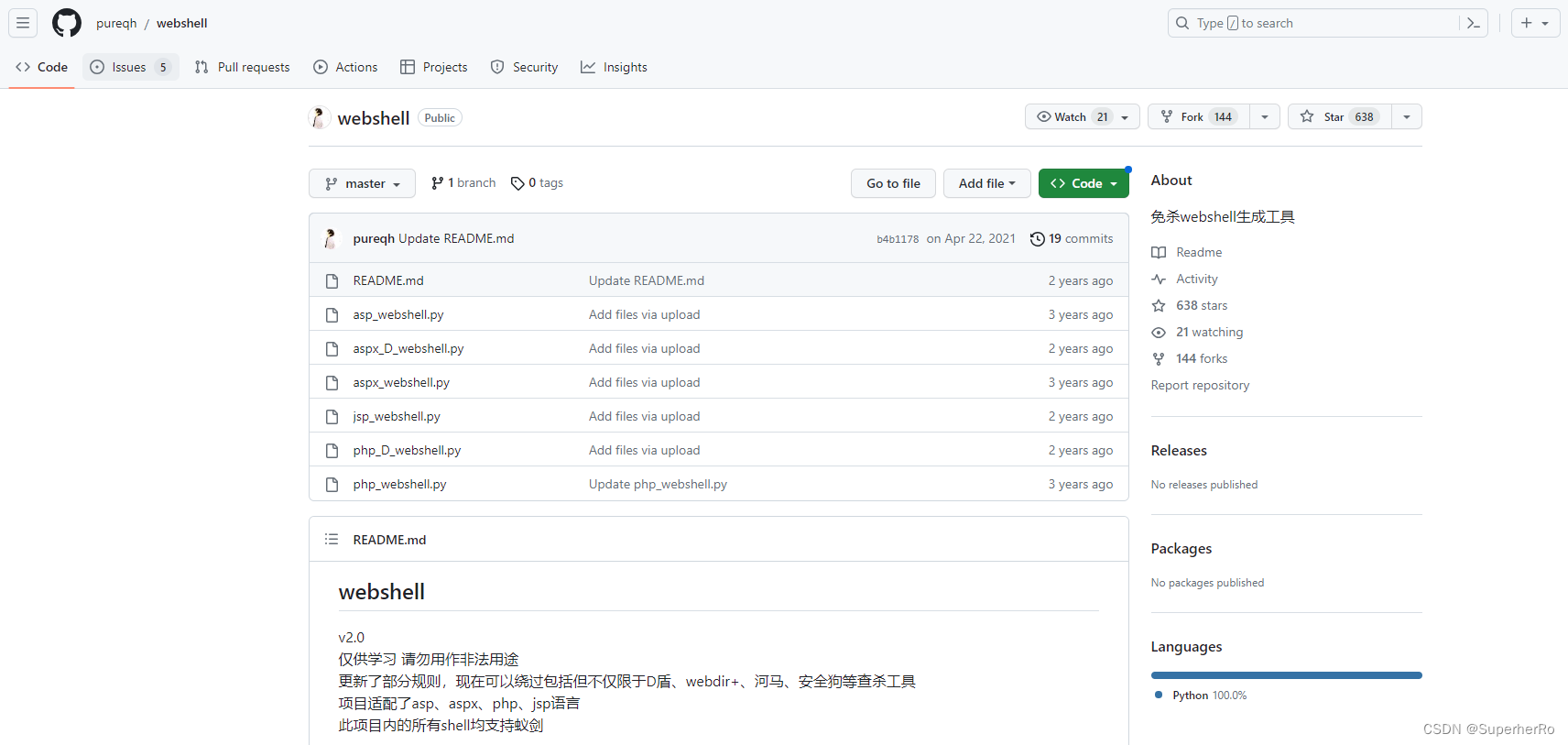Screen dimensions: 1568x745
Task: Switch to the Pull requests tab
Action: (x=243, y=67)
